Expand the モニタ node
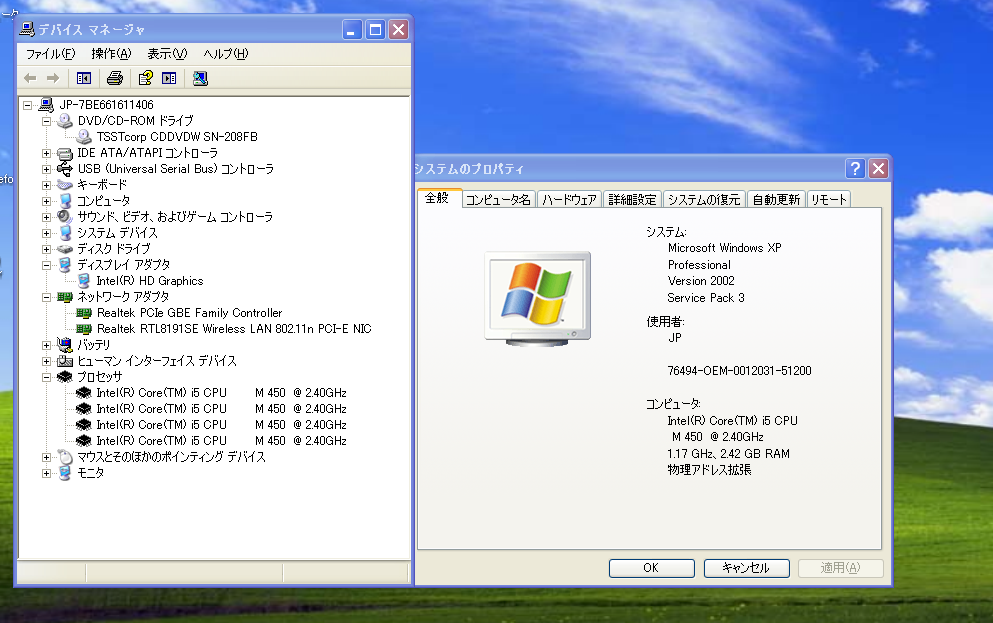This screenshot has height=623, width=993. (46, 473)
